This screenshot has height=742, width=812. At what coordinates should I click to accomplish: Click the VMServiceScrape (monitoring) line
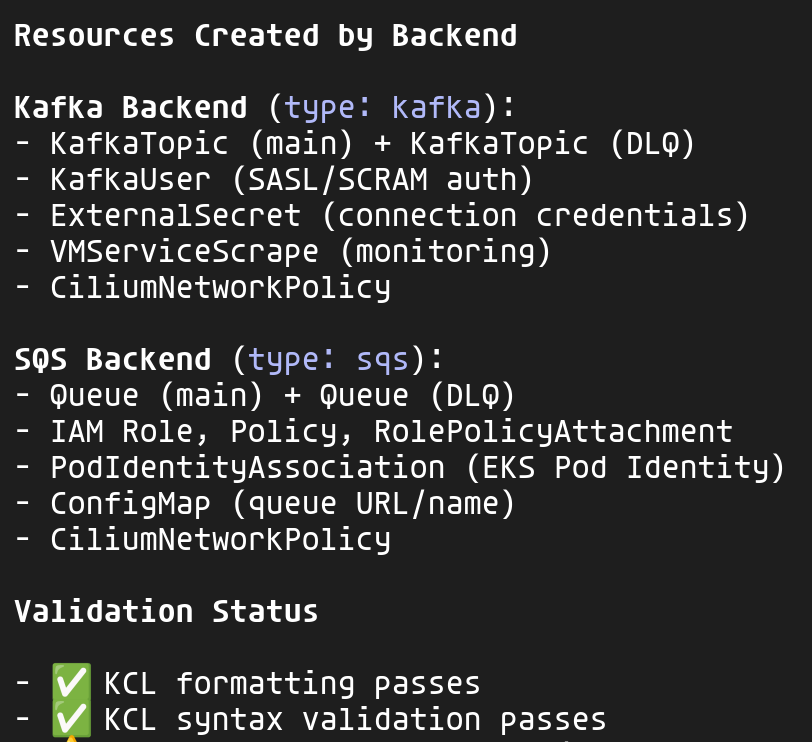(x=300, y=252)
